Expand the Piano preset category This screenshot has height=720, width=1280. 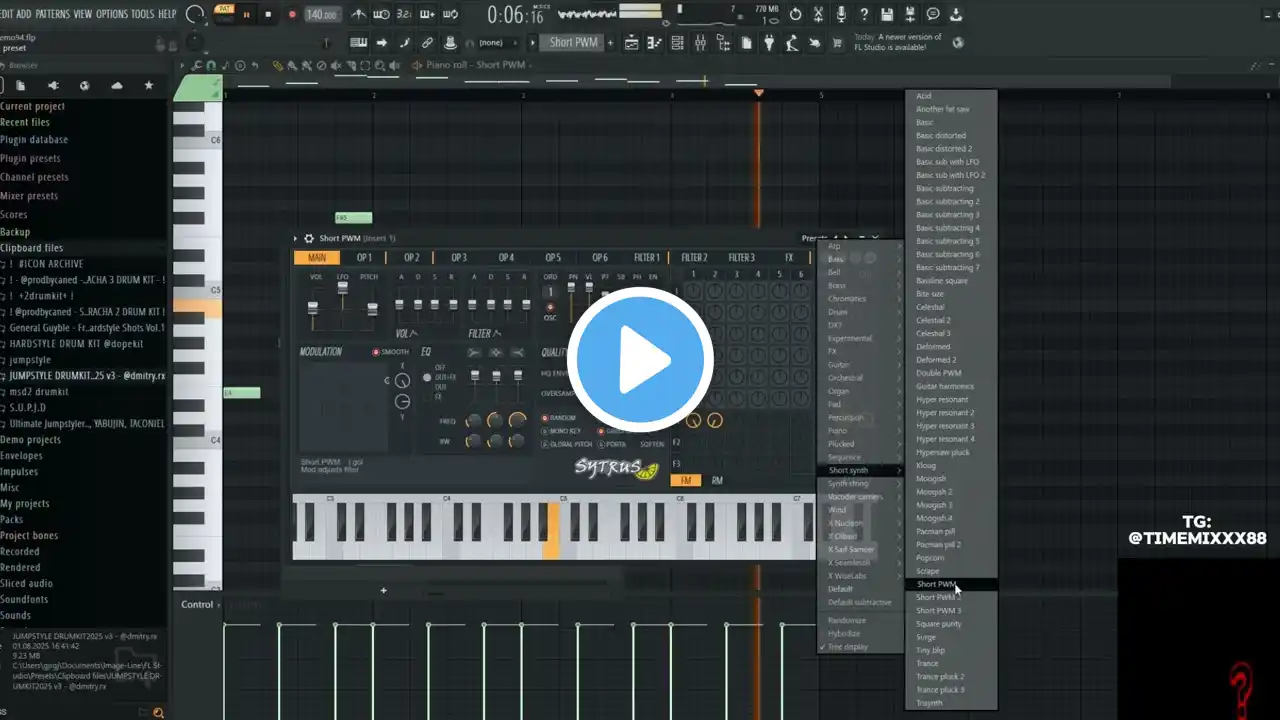pyautogui.click(x=859, y=431)
